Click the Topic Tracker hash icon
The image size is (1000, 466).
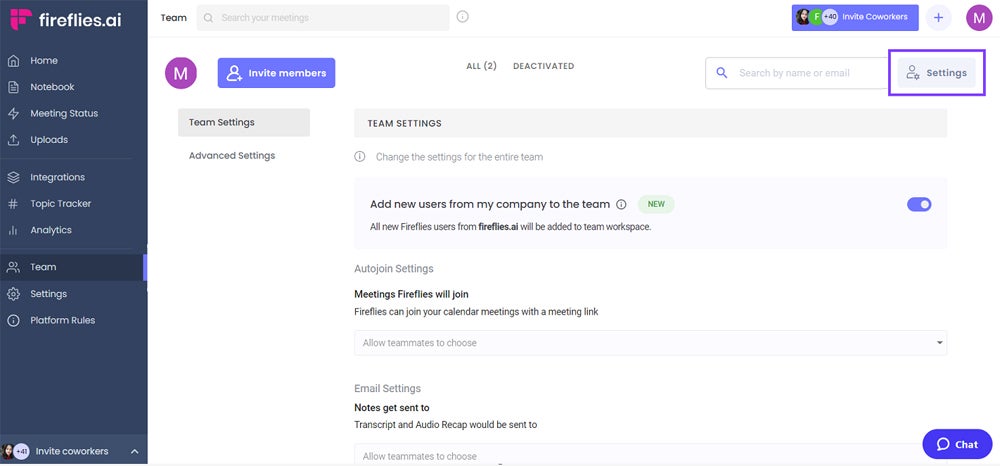click(x=13, y=204)
